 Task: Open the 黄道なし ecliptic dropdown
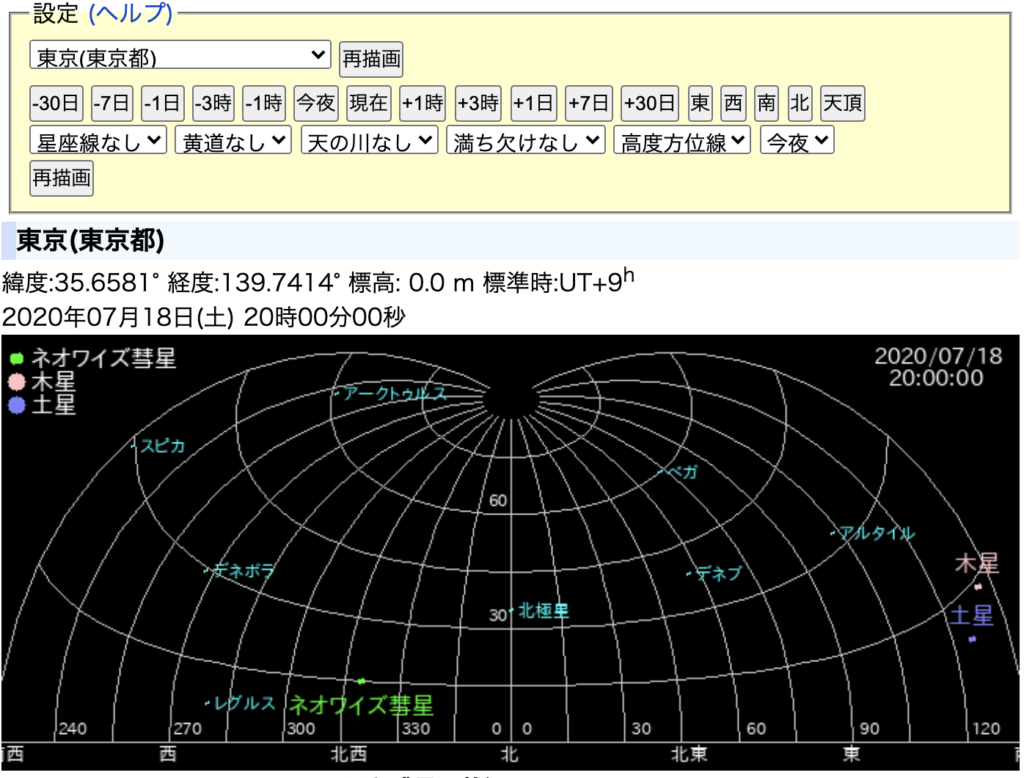[233, 141]
